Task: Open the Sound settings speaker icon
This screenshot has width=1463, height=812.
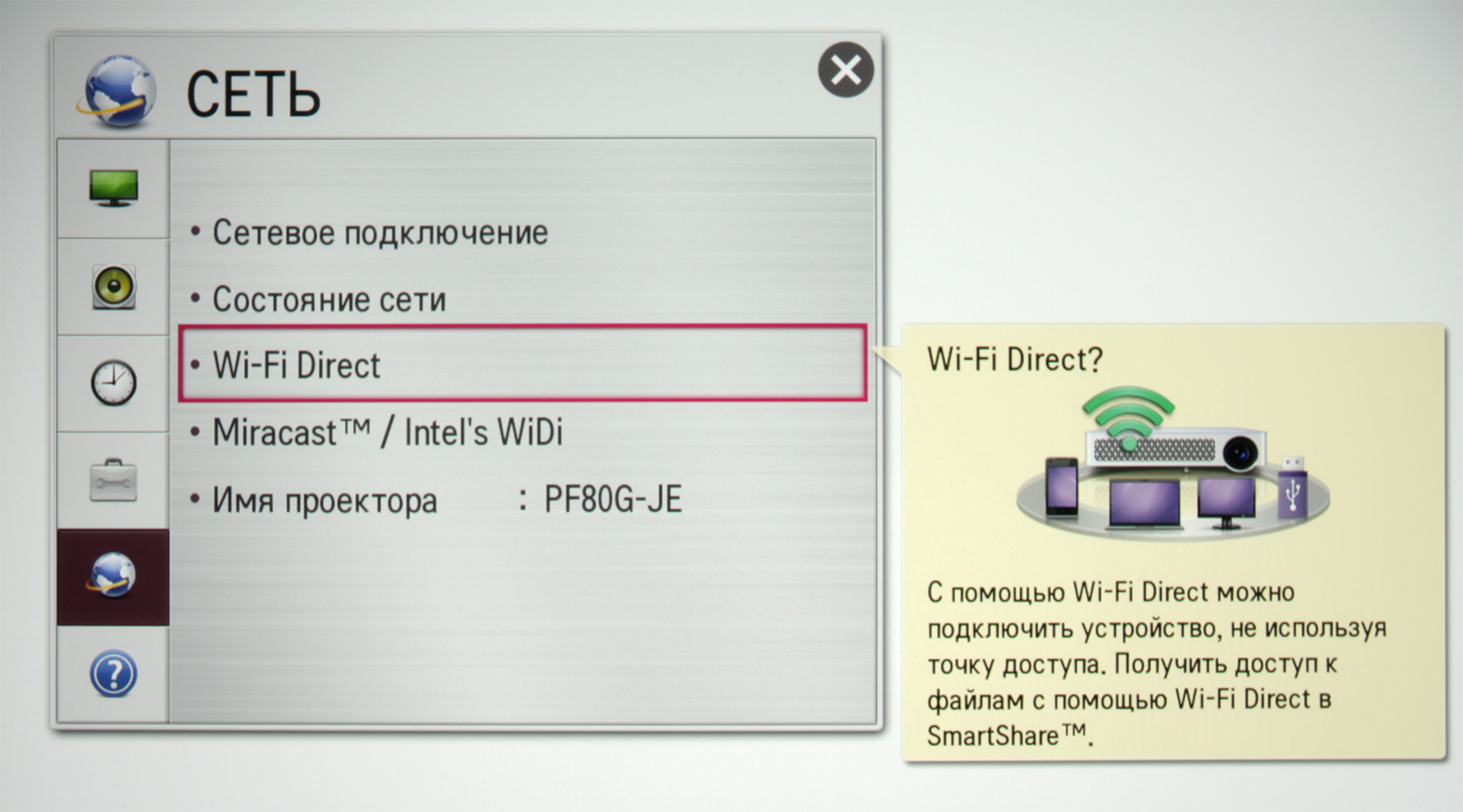Action: (113, 287)
